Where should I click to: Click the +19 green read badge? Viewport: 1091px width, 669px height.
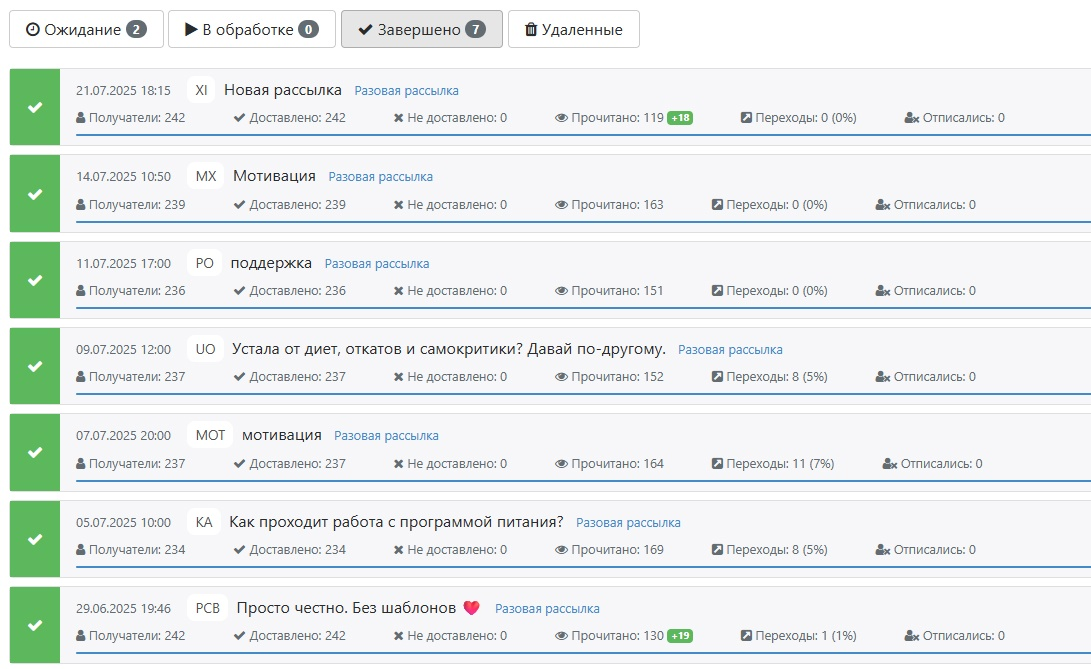pyautogui.click(x=680, y=636)
